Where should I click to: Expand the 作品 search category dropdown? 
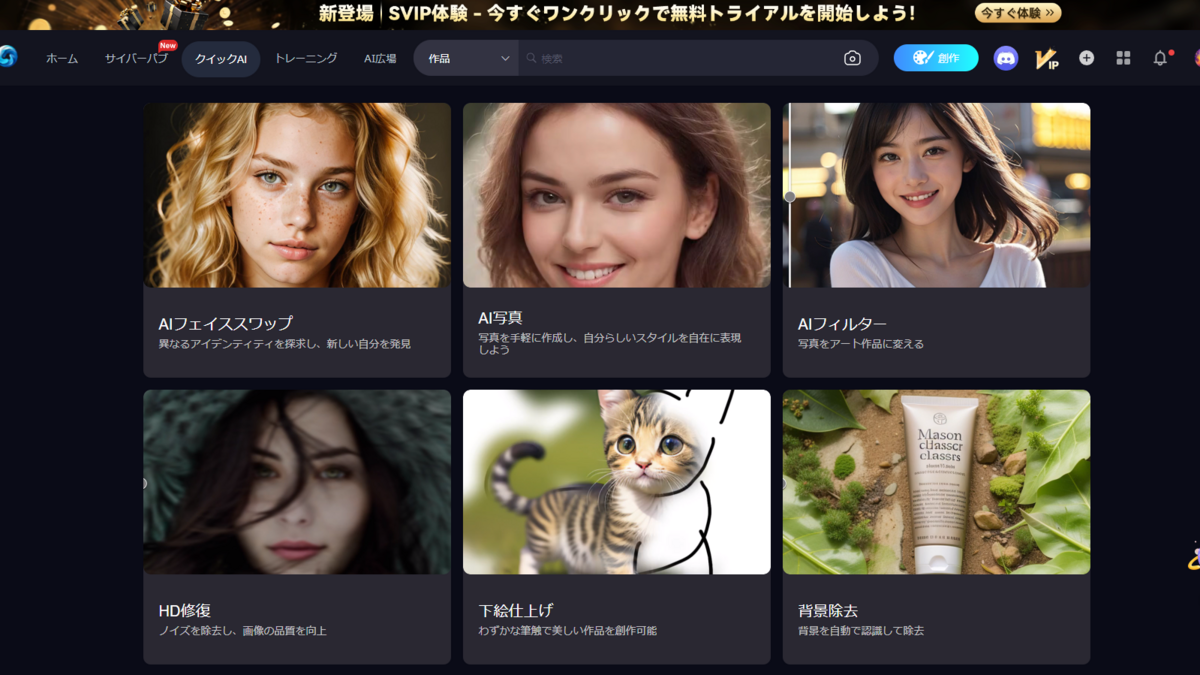pos(468,58)
